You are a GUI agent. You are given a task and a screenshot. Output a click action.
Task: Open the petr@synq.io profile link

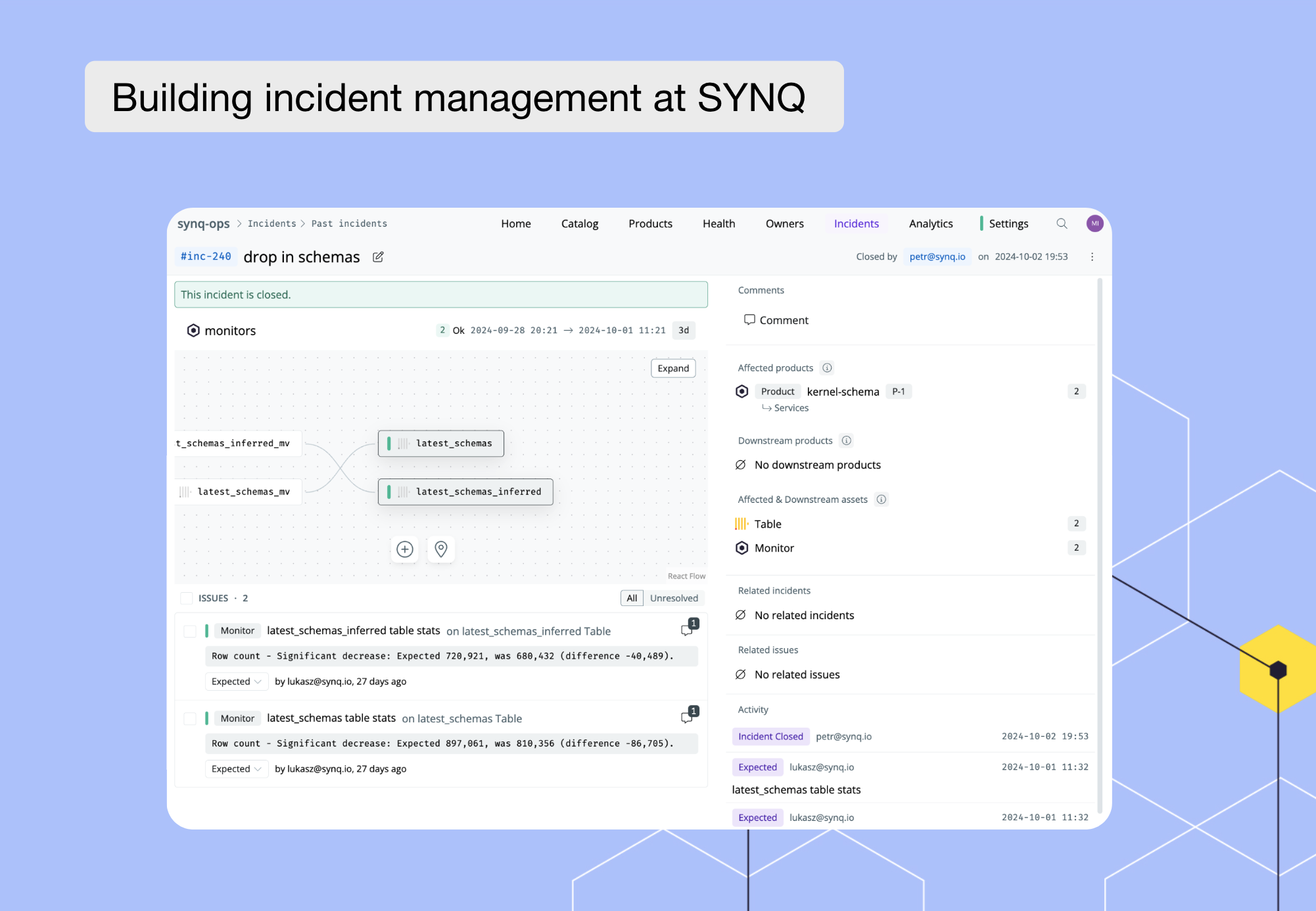pos(937,256)
